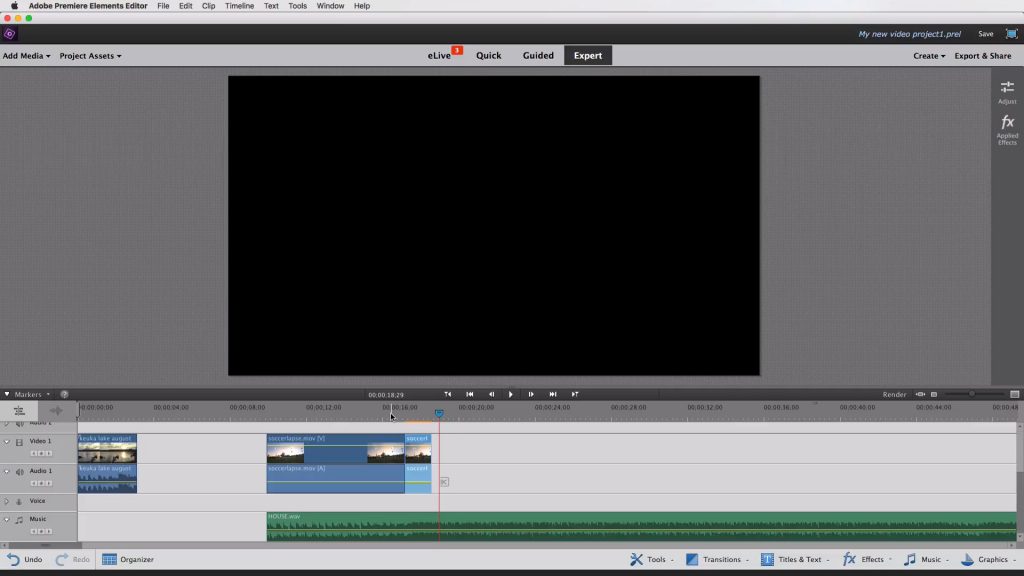
Task: Go to previous edit point
Action: coord(447,394)
